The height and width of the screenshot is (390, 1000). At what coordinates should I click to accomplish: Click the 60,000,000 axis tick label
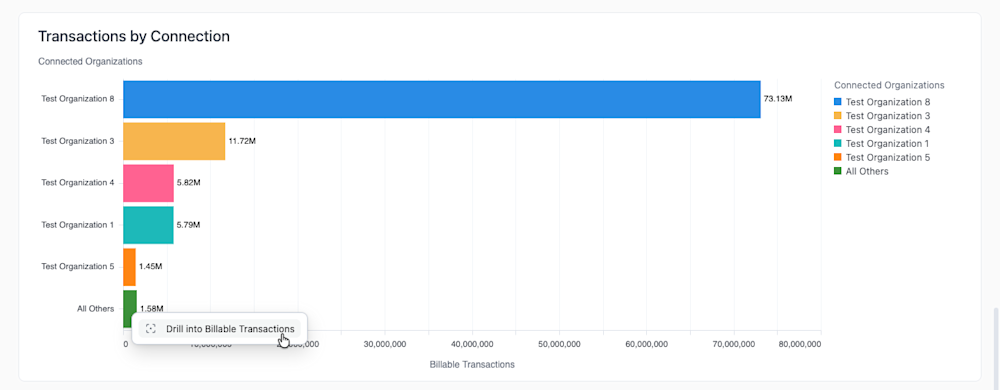(x=646, y=344)
